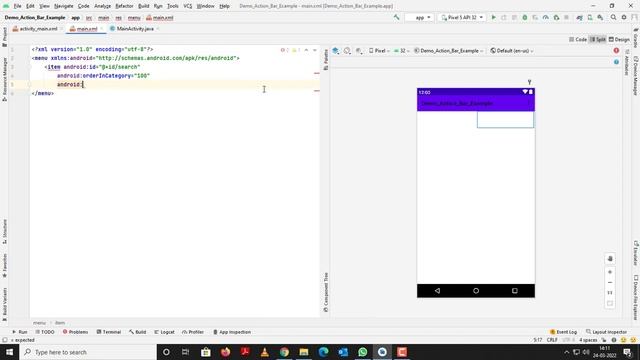
Task: Switch to the MainActivity.java tab
Action: coord(134,29)
